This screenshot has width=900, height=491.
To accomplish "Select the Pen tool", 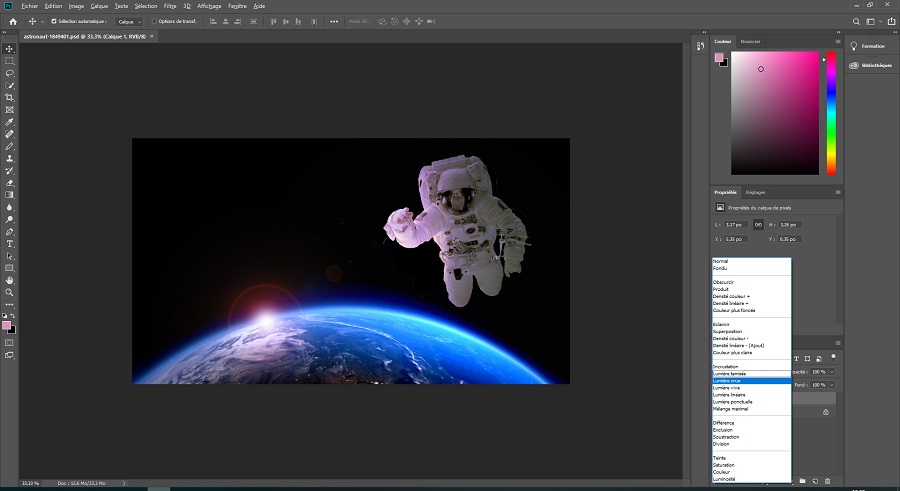I will coord(9,232).
